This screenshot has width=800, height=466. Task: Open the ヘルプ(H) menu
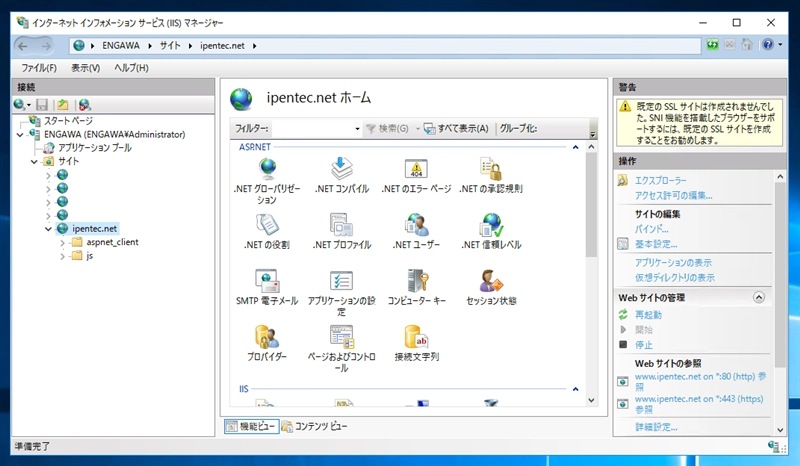(x=131, y=68)
